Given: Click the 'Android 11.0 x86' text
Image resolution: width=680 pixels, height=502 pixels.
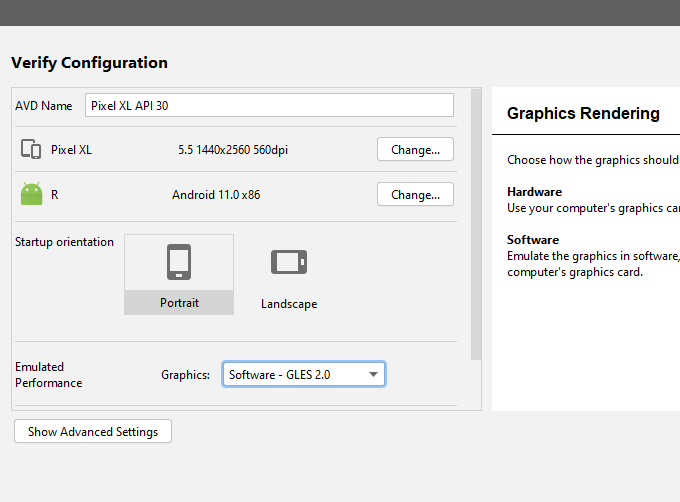Looking at the screenshot, I should pyautogui.click(x=216, y=195).
